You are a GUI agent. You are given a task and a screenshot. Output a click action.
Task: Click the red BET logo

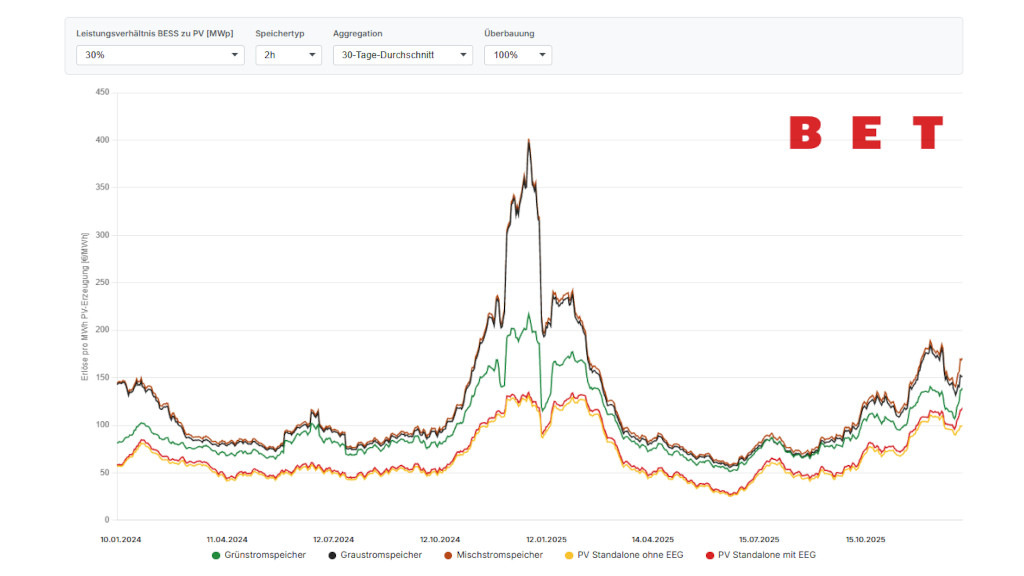pyautogui.click(x=866, y=133)
